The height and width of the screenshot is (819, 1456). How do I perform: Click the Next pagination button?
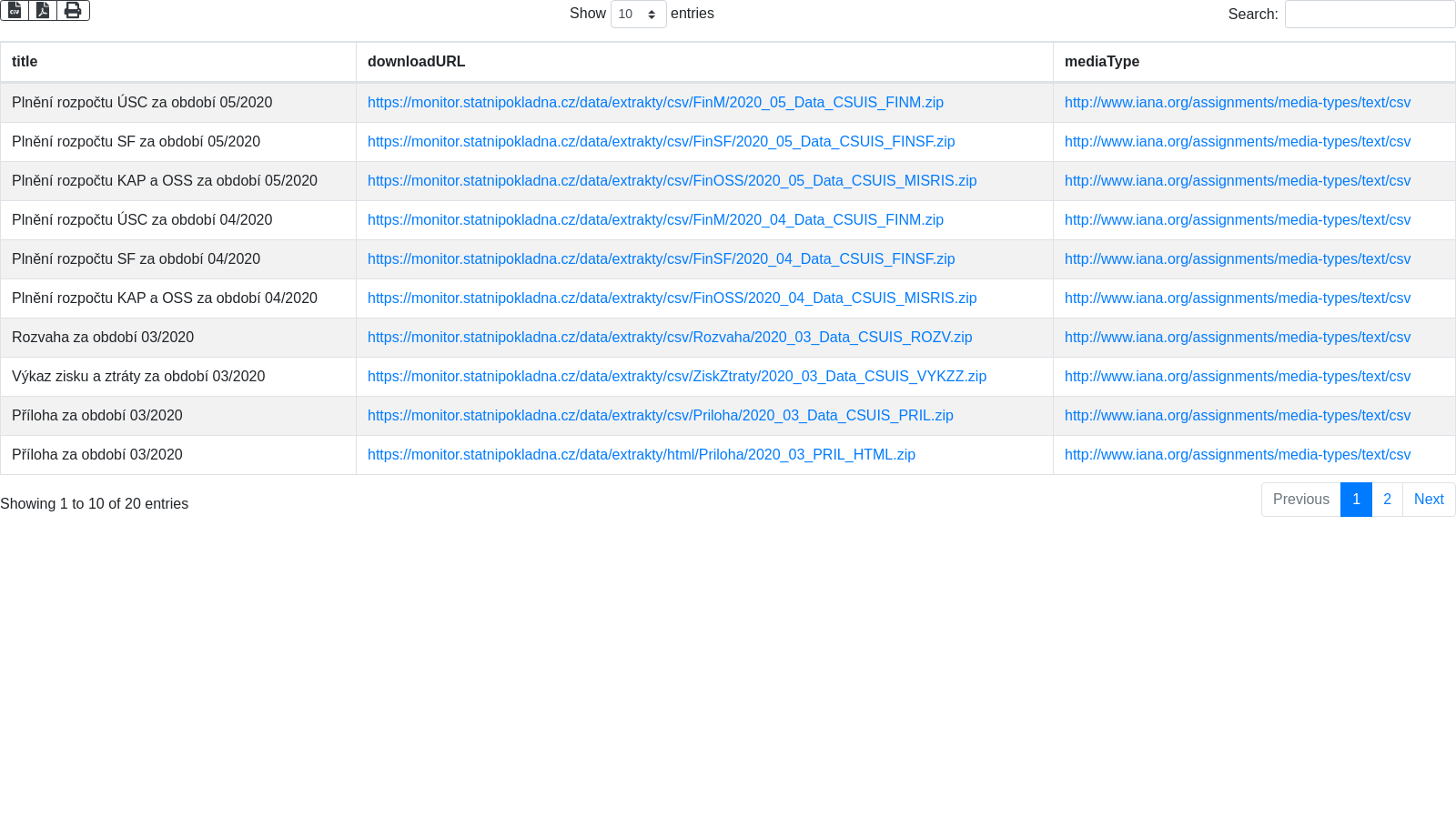(1428, 500)
